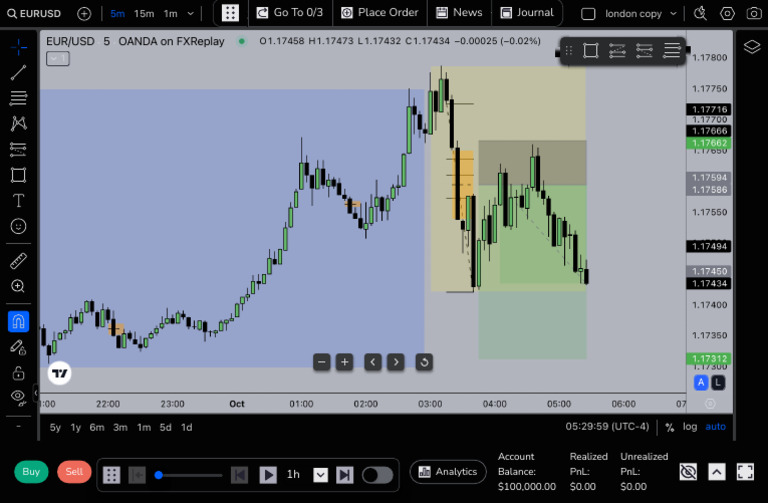Select the horizontal lines Fibonacci tool

click(19, 98)
